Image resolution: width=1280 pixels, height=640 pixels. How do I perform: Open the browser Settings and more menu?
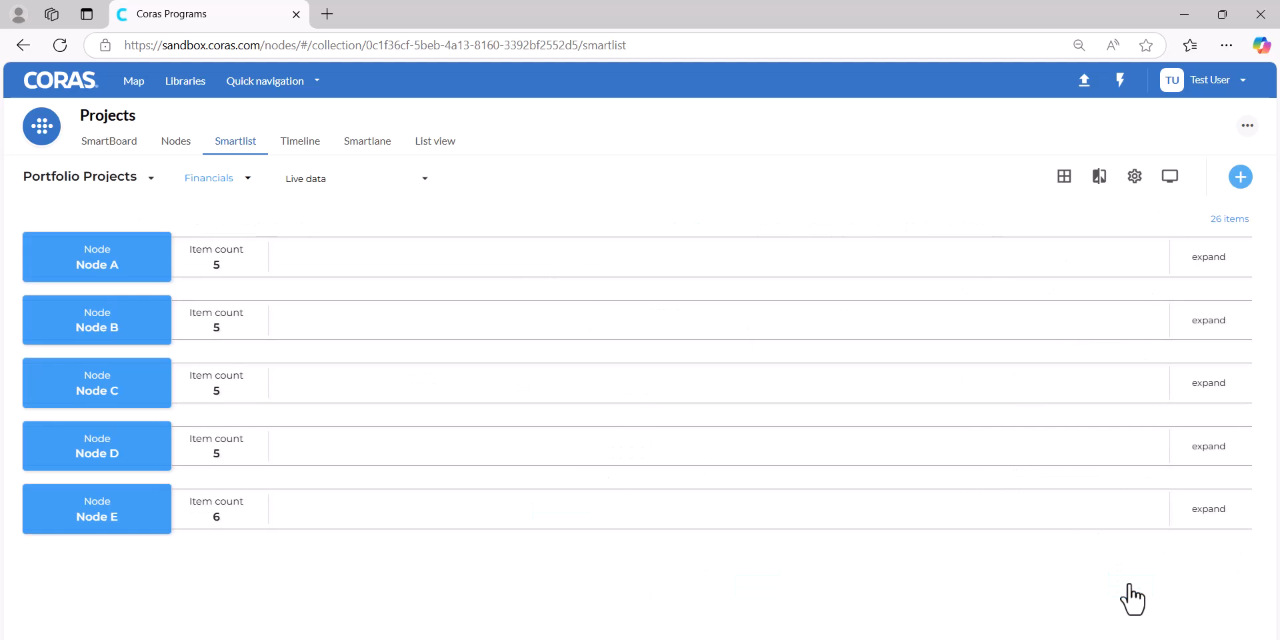click(x=1226, y=45)
